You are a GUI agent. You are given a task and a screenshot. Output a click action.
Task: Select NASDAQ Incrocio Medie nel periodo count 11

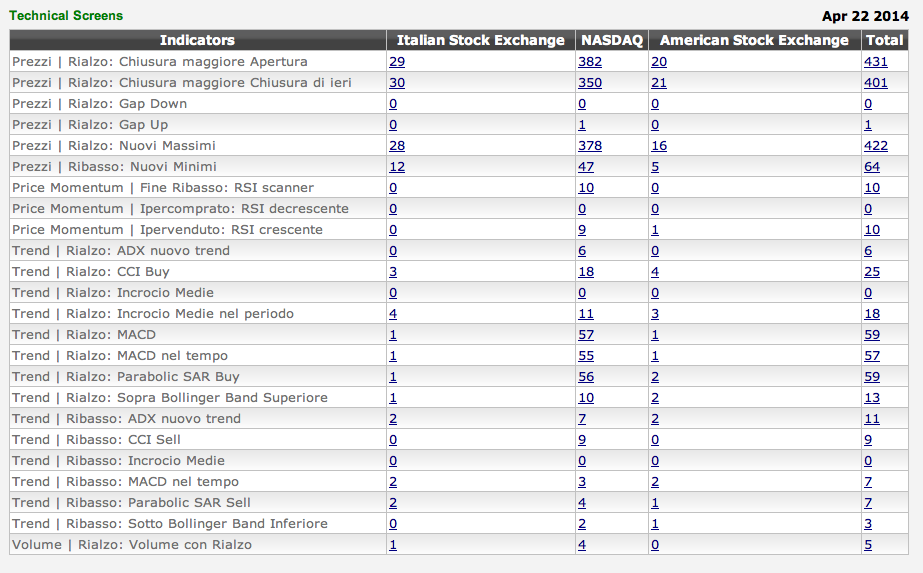tap(586, 314)
